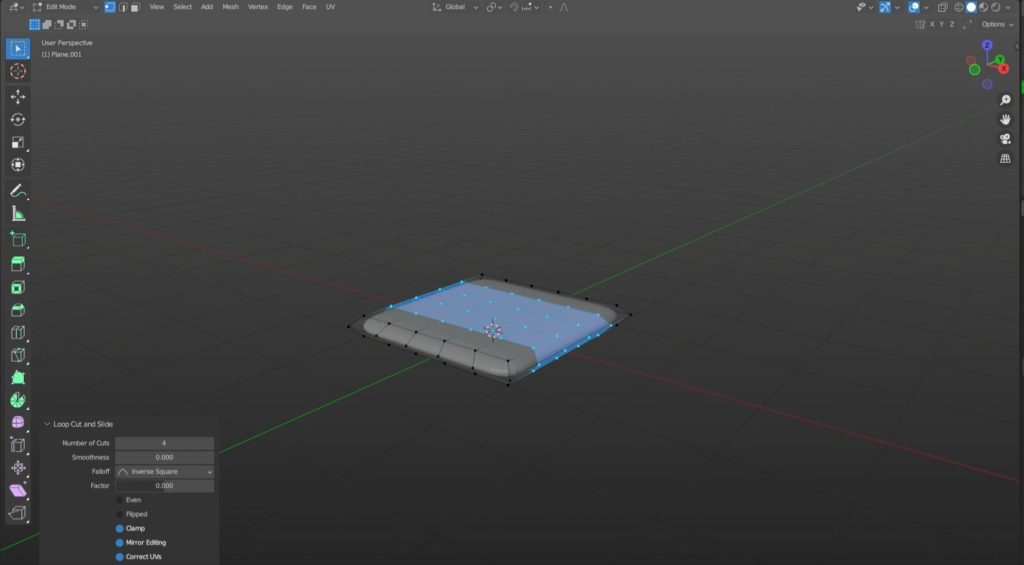
Task: Uncheck Correct UVs option
Action: pos(120,556)
